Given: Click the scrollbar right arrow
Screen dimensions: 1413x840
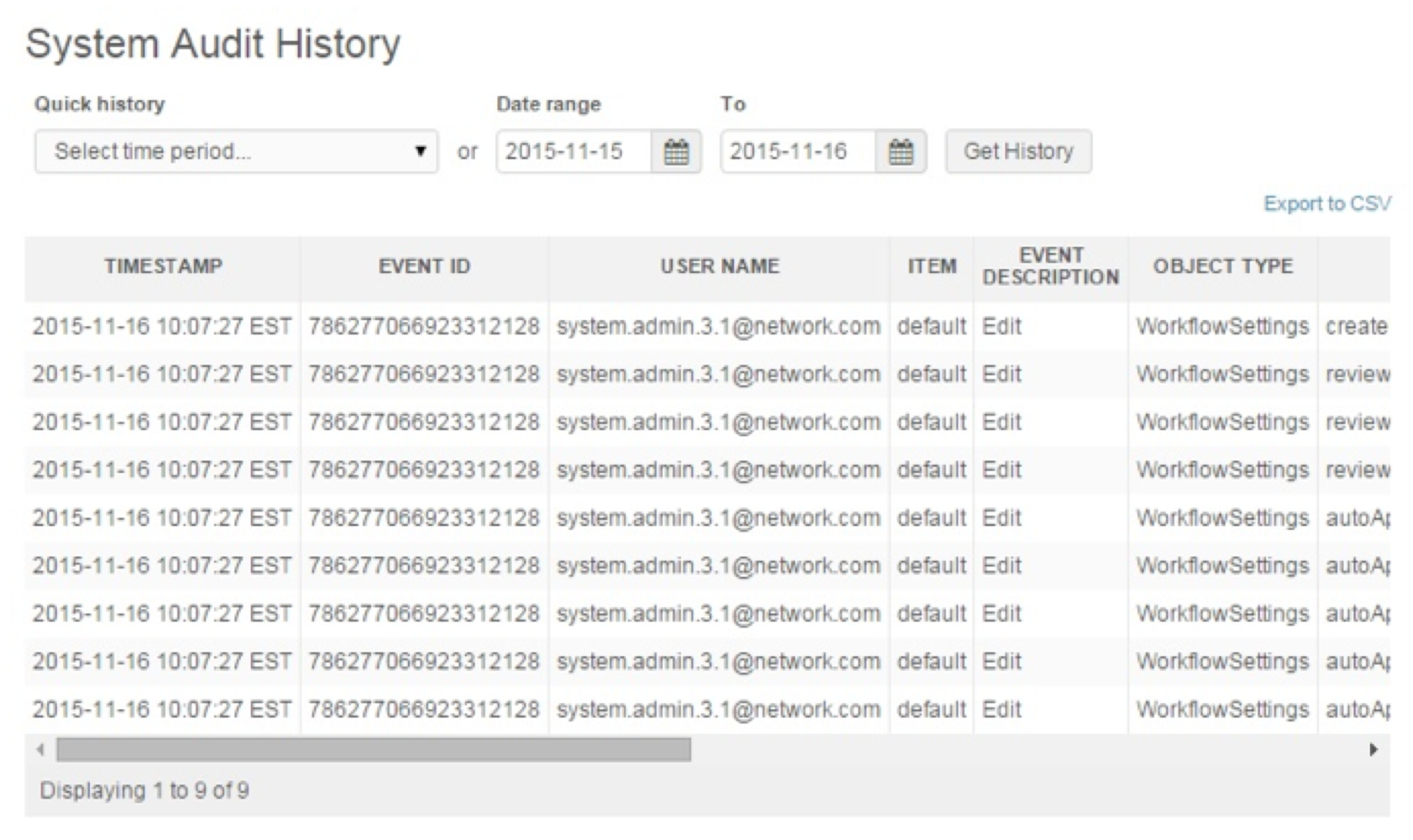Looking at the screenshot, I should (1373, 749).
